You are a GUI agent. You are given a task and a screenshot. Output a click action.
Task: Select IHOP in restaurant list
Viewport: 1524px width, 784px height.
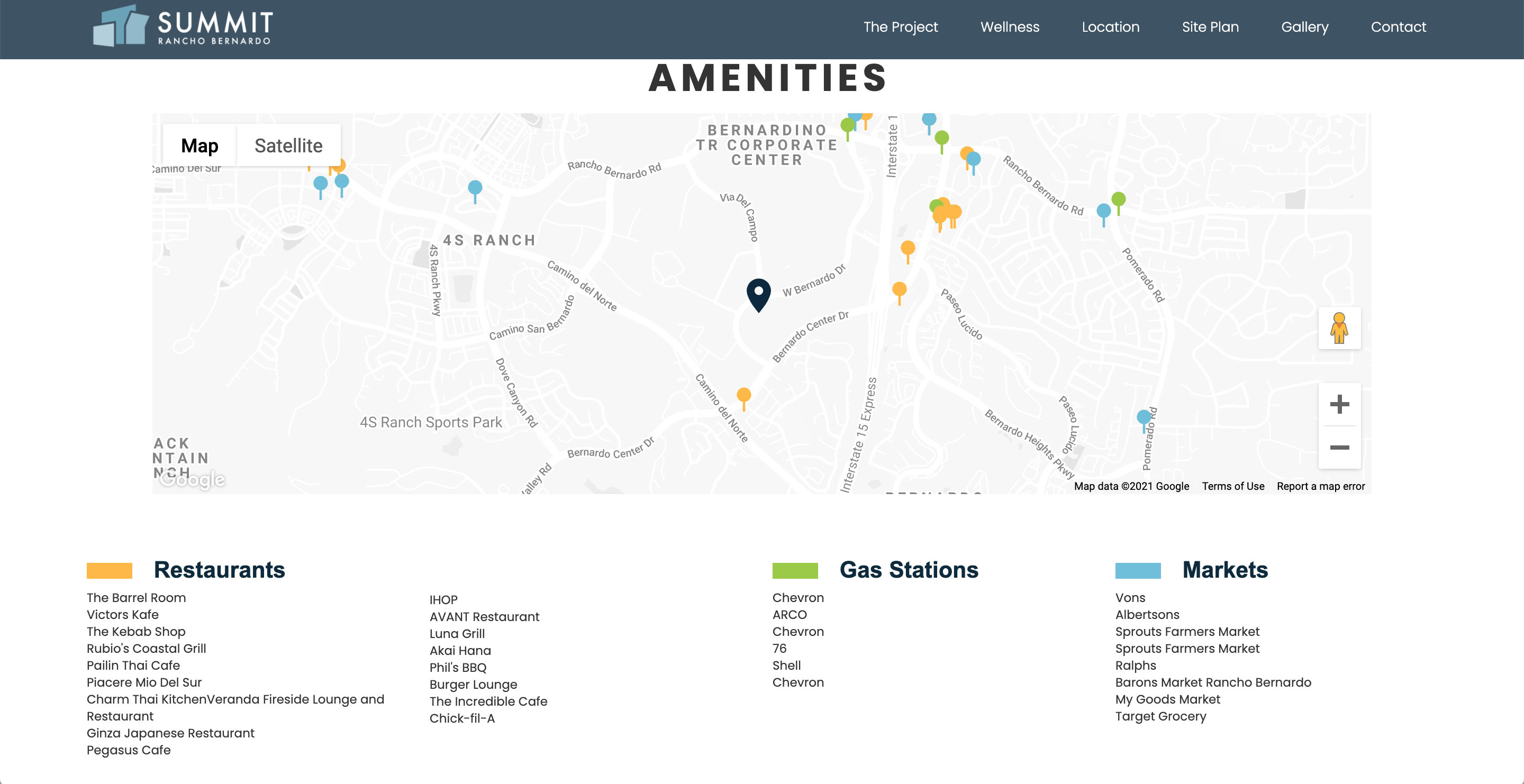click(444, 599)
